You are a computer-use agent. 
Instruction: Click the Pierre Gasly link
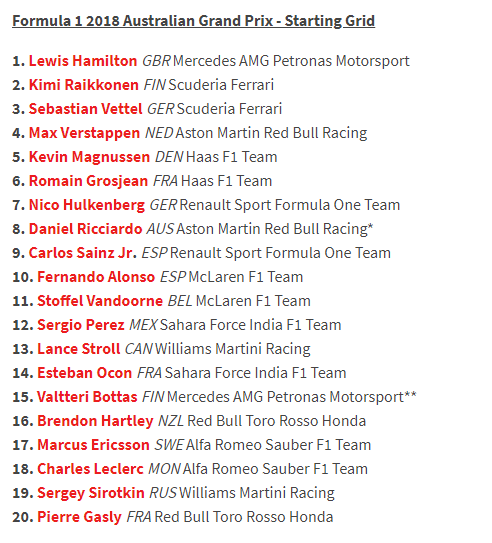(x=79, y=517)
